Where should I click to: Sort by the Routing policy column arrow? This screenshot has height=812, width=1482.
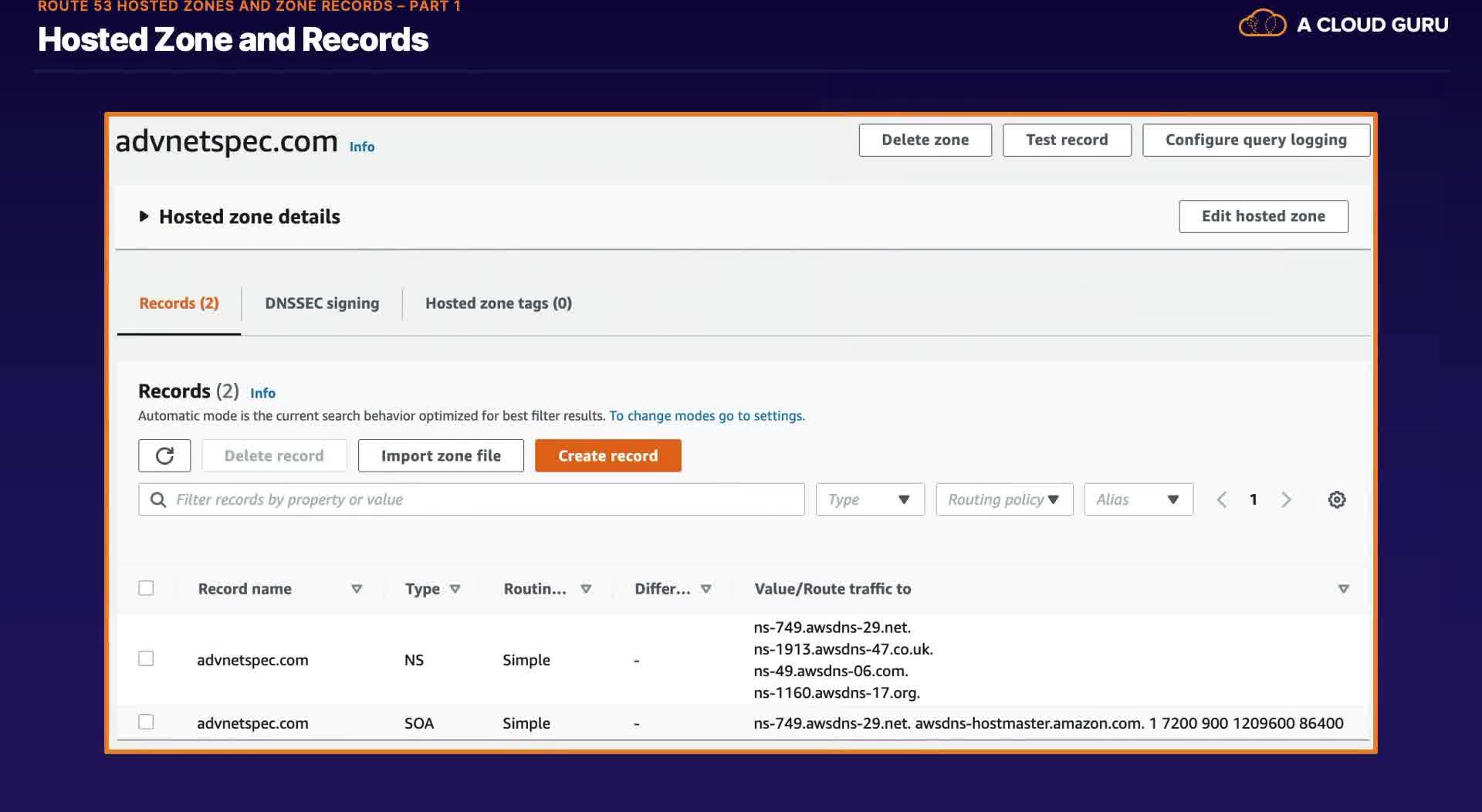pyautogui.click(x=586, y=589)
